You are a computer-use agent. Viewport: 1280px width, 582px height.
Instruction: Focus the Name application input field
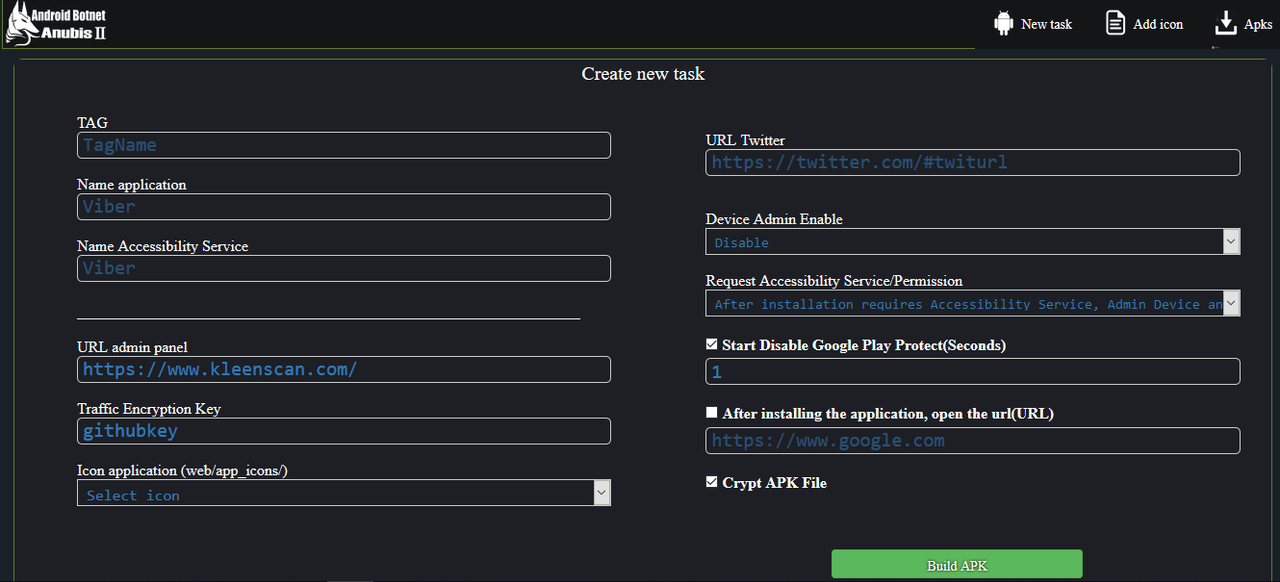344,207
